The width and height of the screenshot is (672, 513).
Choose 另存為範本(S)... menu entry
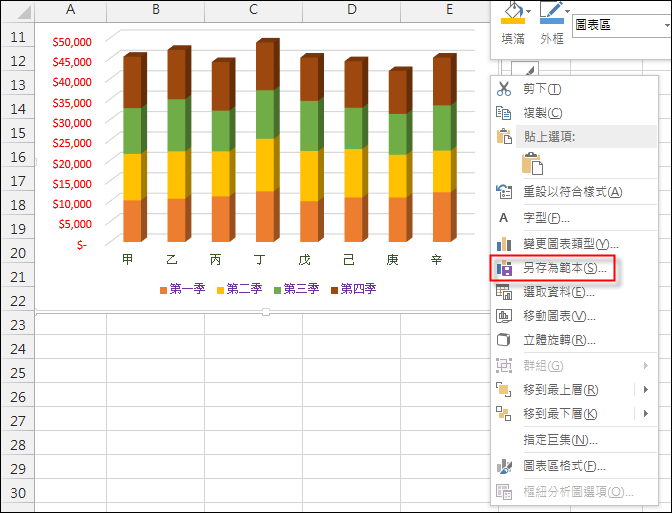(x=574, y=268)
